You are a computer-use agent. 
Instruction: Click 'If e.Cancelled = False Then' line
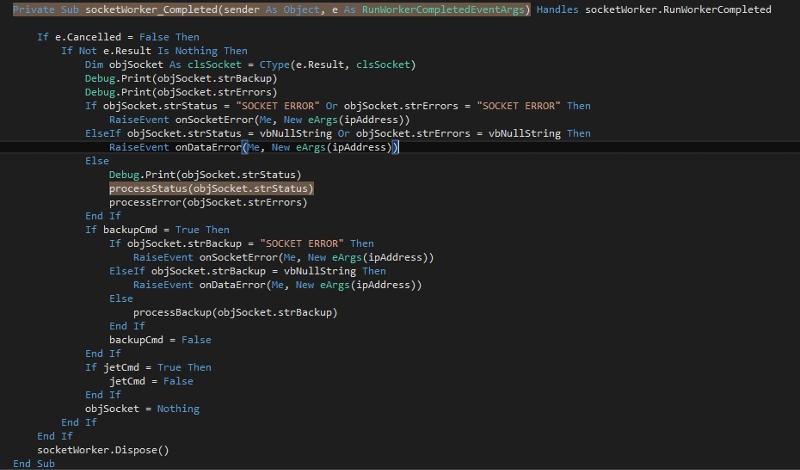(x=118, y=37)
